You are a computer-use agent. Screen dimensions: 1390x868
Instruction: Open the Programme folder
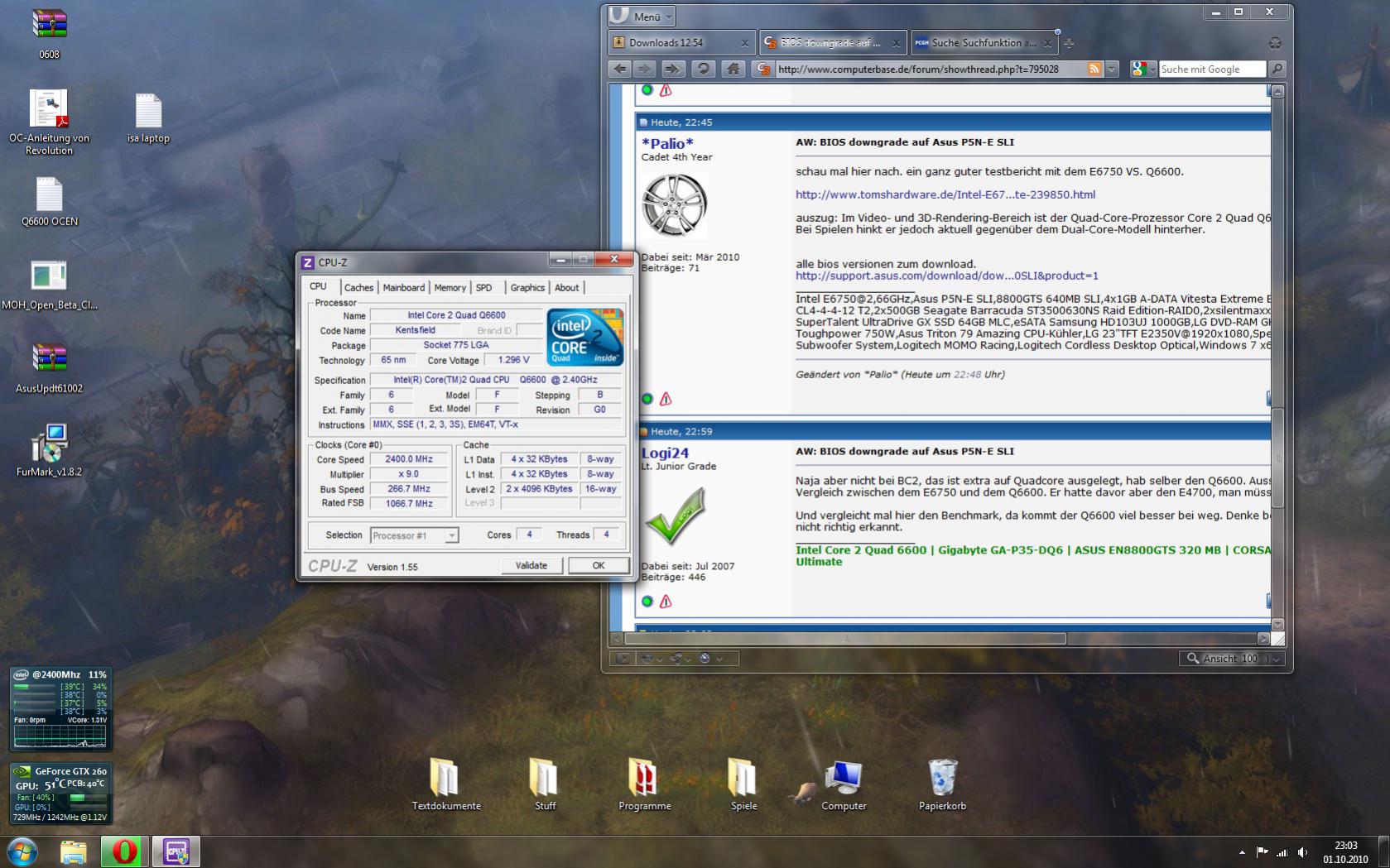coord(645,784)
